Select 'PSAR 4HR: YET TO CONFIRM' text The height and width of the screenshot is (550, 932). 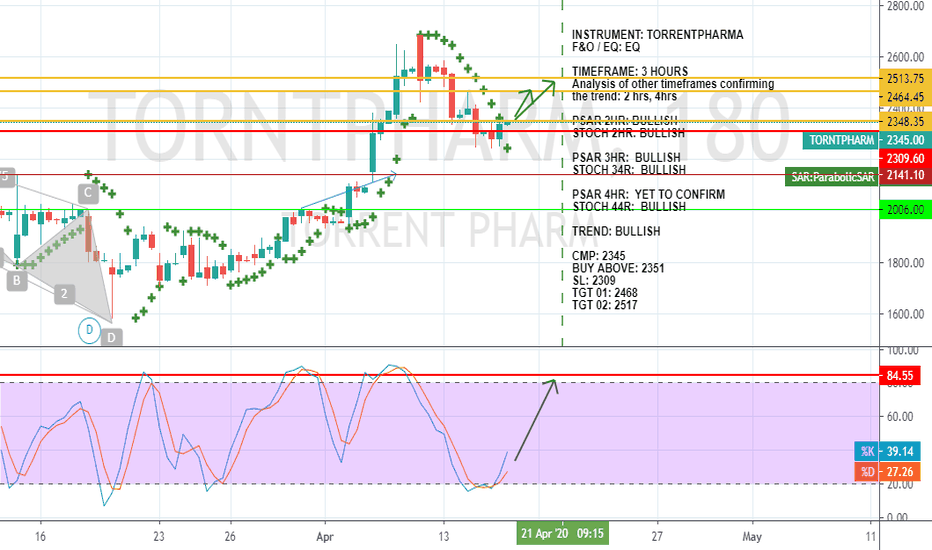pos(648,194)
